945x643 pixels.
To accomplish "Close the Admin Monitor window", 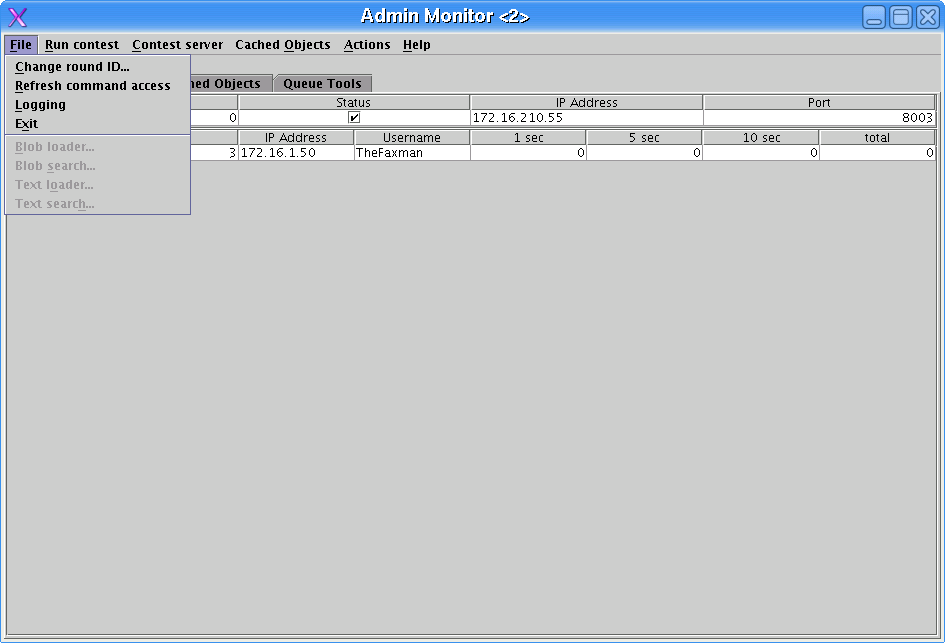I will (928, 17).
